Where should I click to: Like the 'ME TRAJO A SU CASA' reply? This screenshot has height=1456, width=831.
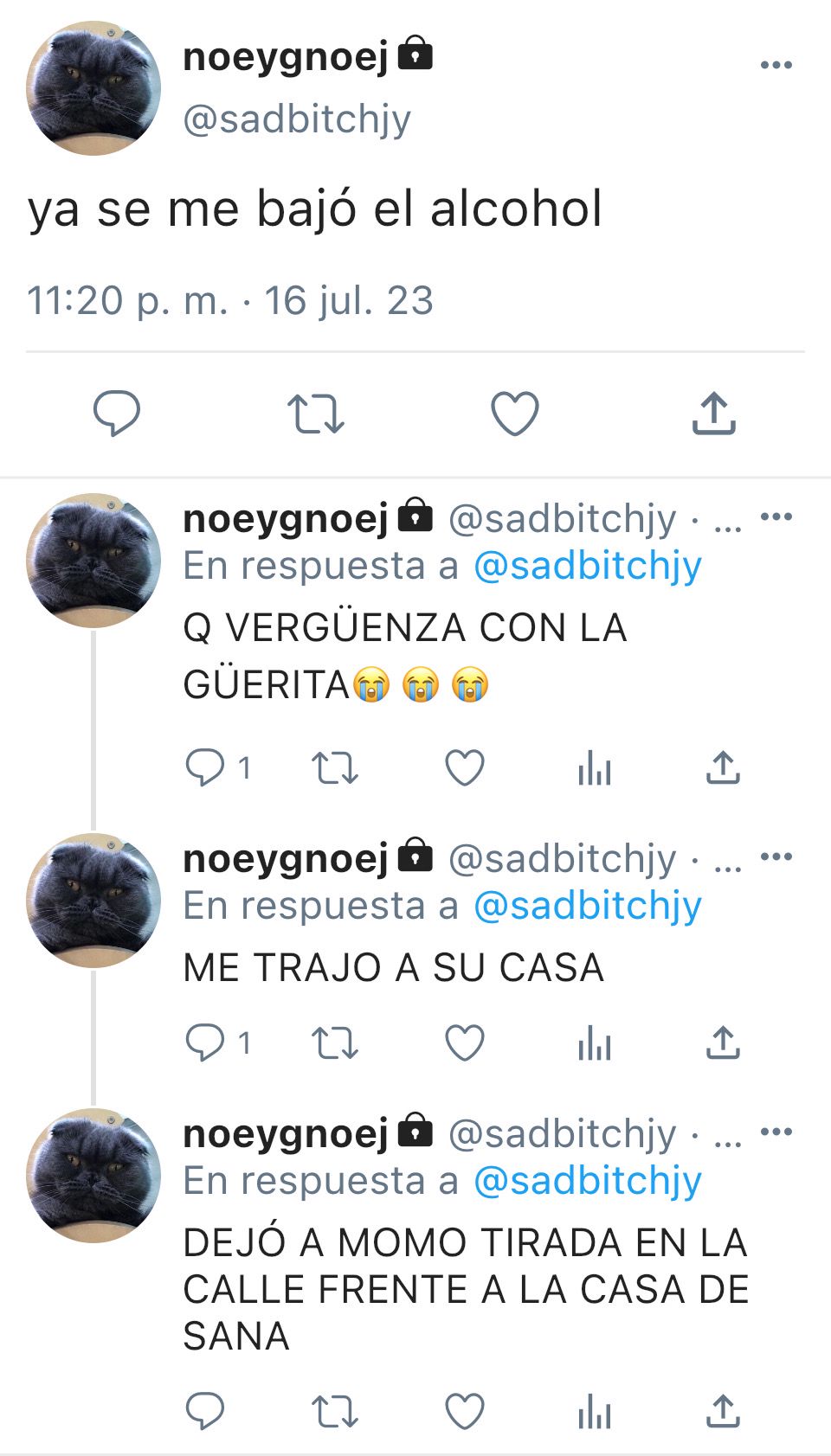[x=465, y=1042]
